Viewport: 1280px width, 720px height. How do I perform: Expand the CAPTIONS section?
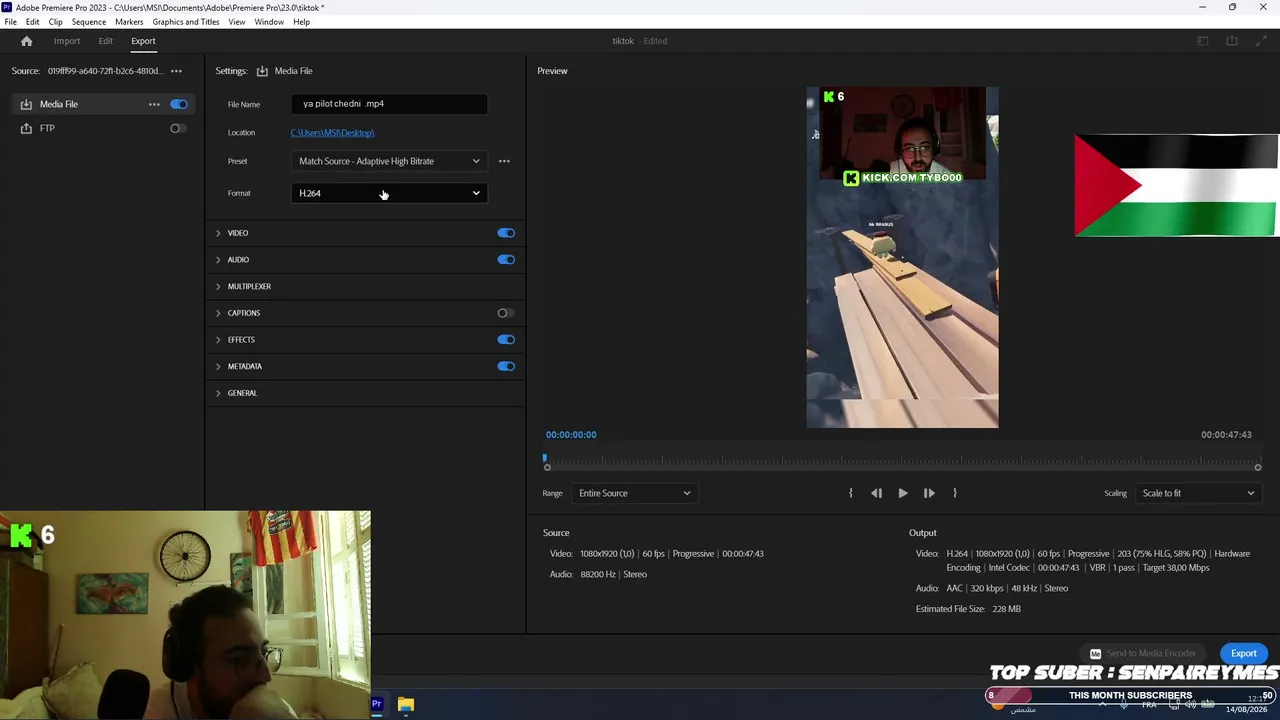coord(218,313)
